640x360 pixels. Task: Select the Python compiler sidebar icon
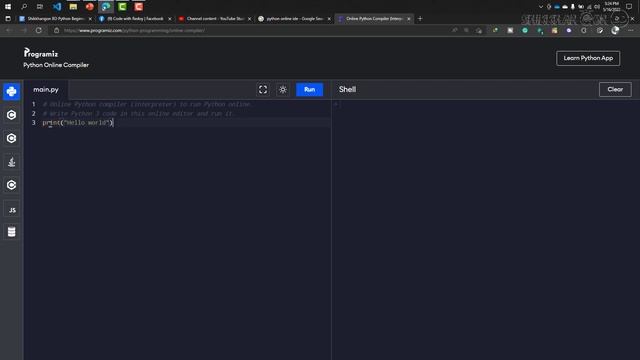pyautogui.click(x=11, y=91)
